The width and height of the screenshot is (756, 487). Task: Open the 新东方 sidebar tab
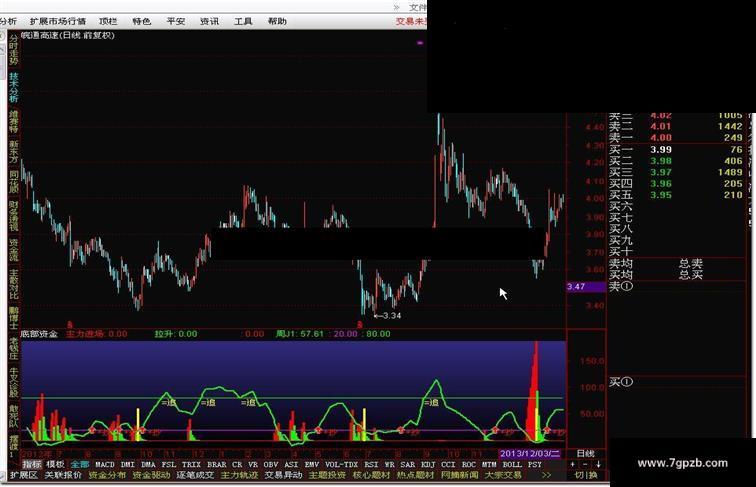[14, 152]
